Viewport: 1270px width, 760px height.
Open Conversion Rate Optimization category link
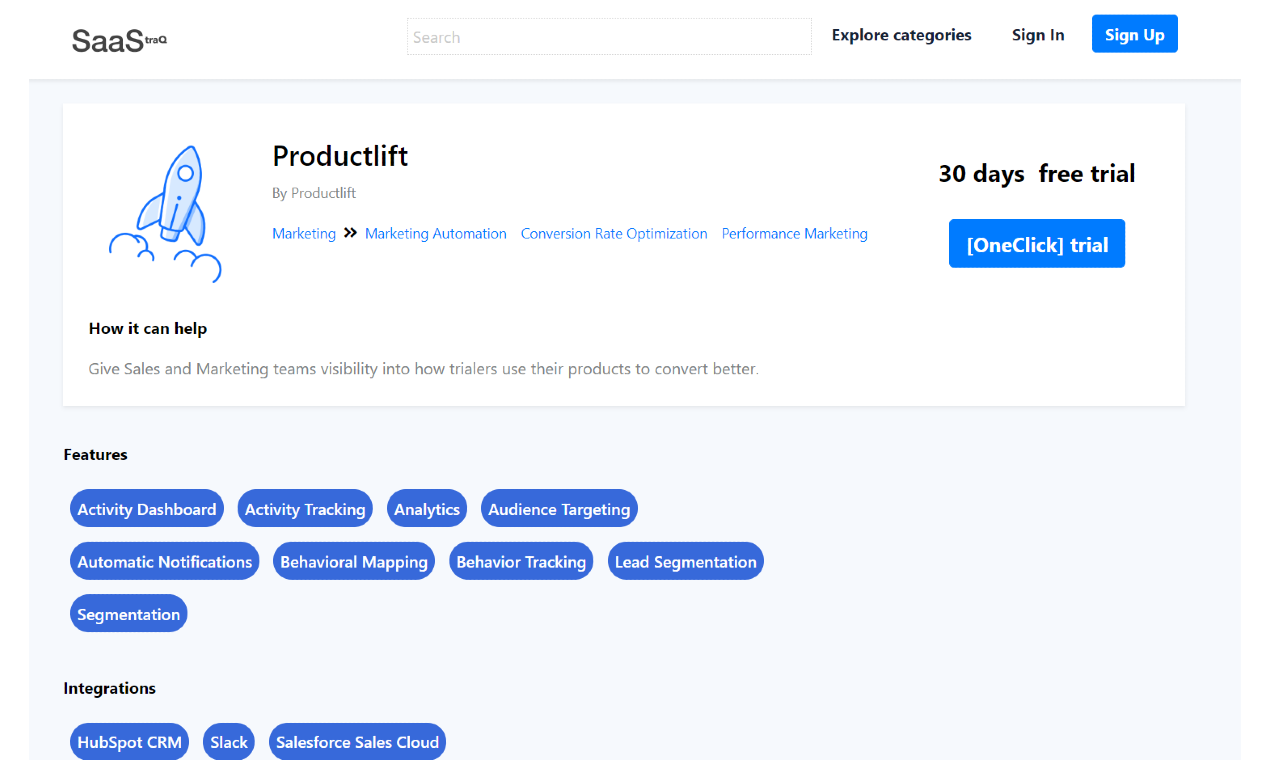click(x=614, y=233)
